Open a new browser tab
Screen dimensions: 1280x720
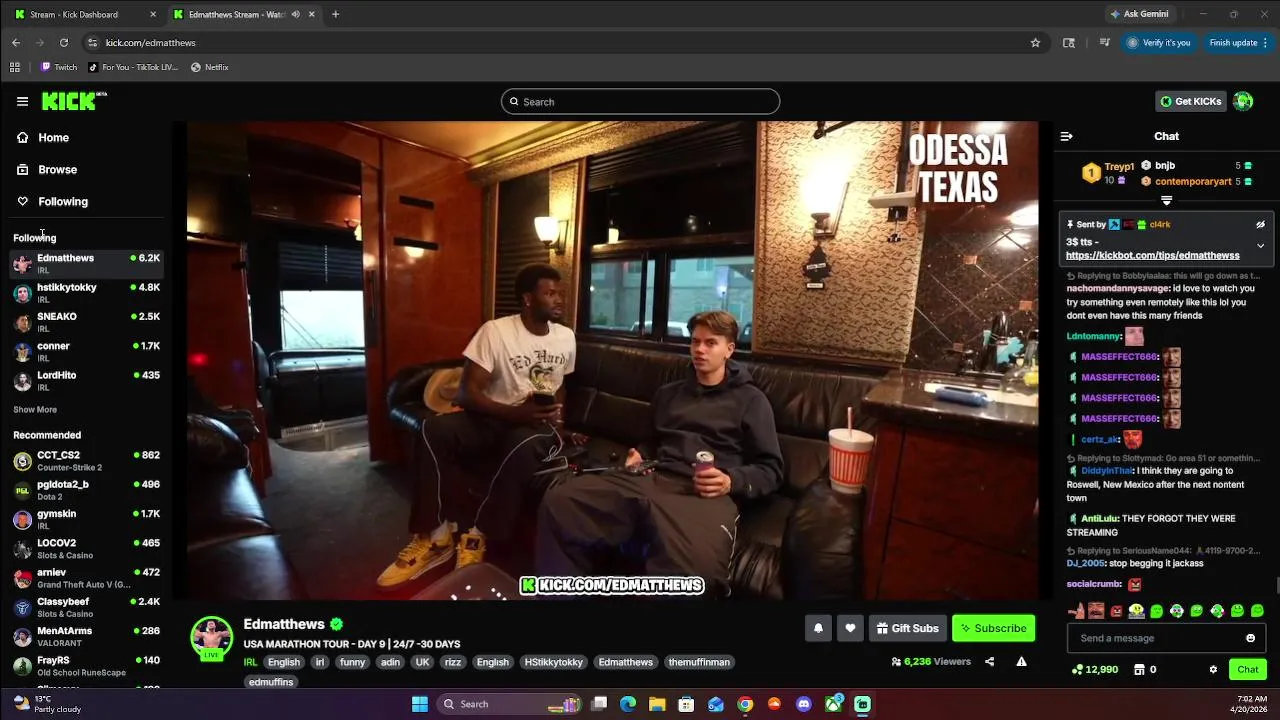[335, 14]
